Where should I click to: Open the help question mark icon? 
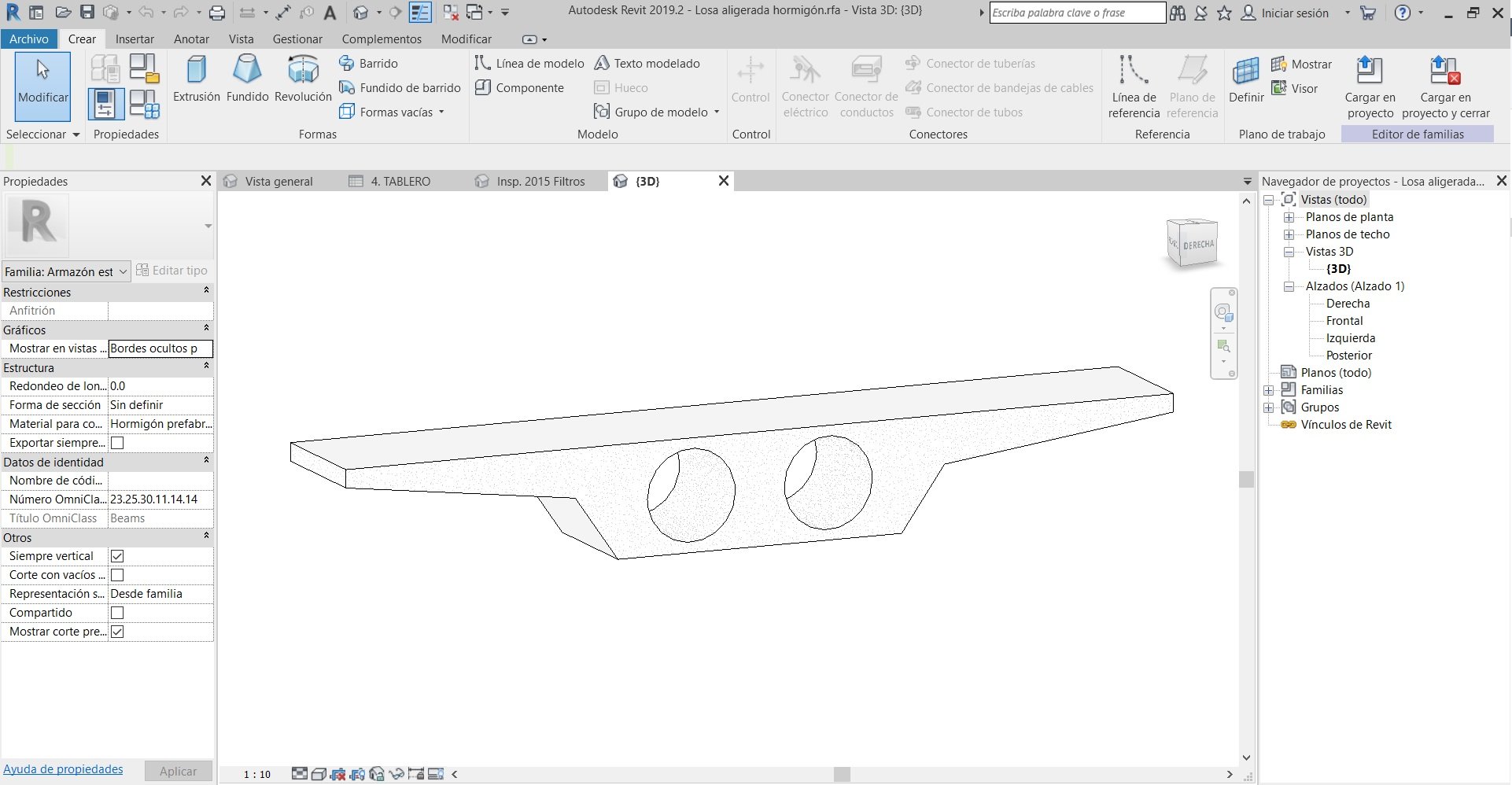(x=1402, y=13)
